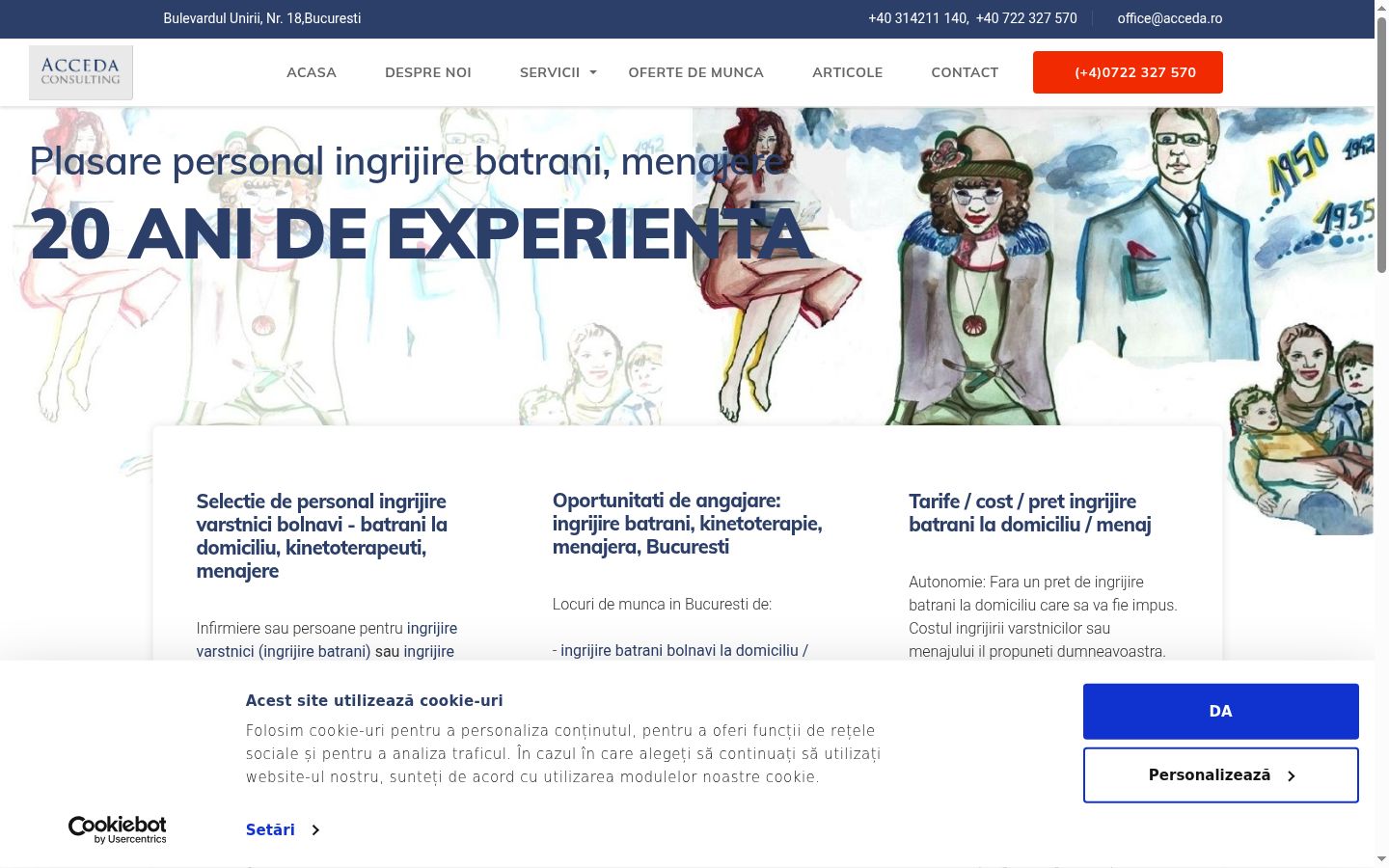Screen dimensions: 1389x868
Task: Click 'Plasare personal ingrijire batrani, menajere' subtitle
Action: [x=407, y=161]
